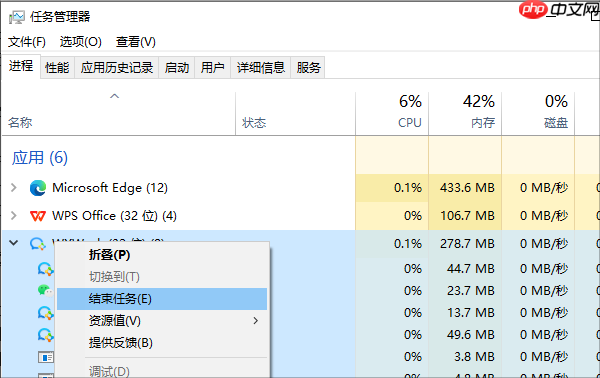
Task: Open the 文件(F) menu
Action: (27, 42)
